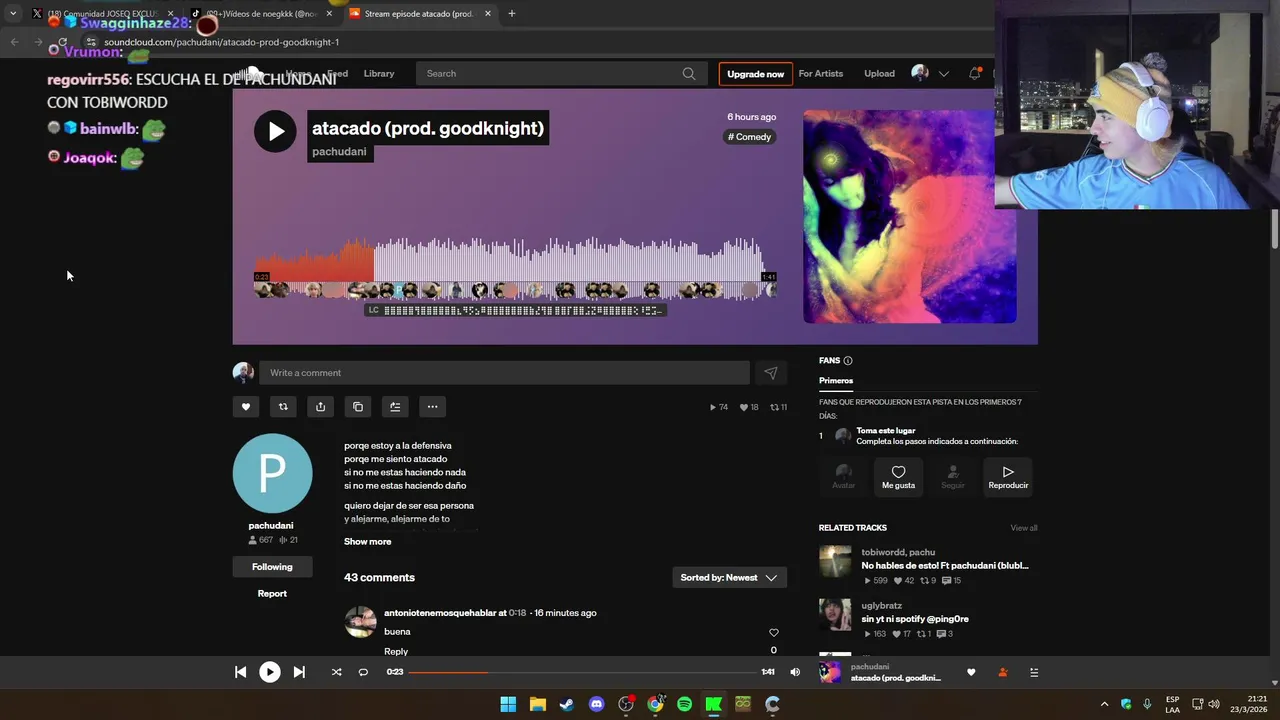The height and width of the screenshot is (720, 1280).
Task: Toggle follow artist icon in player bar
Action: pyautogui.click(x=1003, y=672)
